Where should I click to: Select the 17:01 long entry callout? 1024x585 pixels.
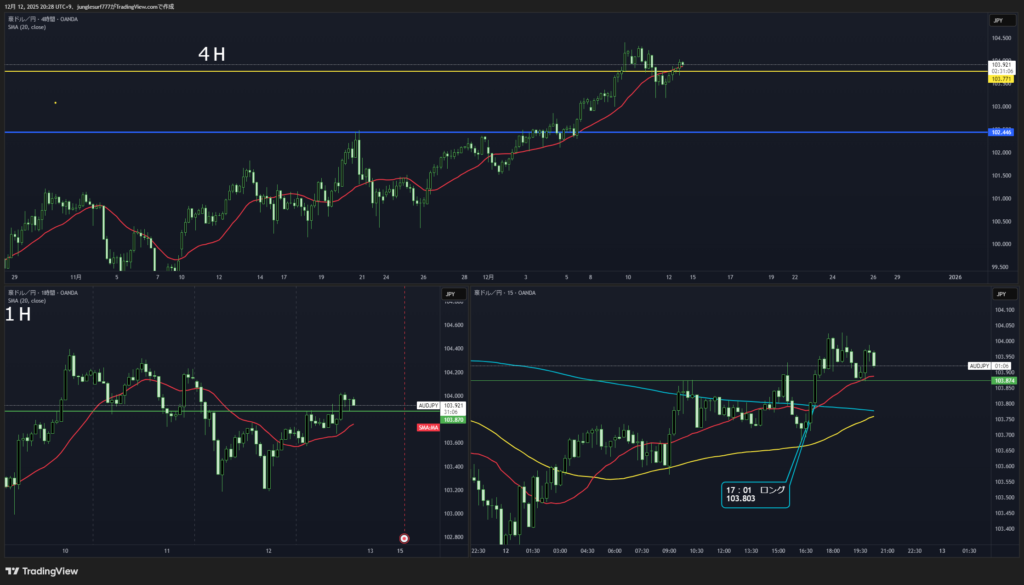tap(755, 494)
